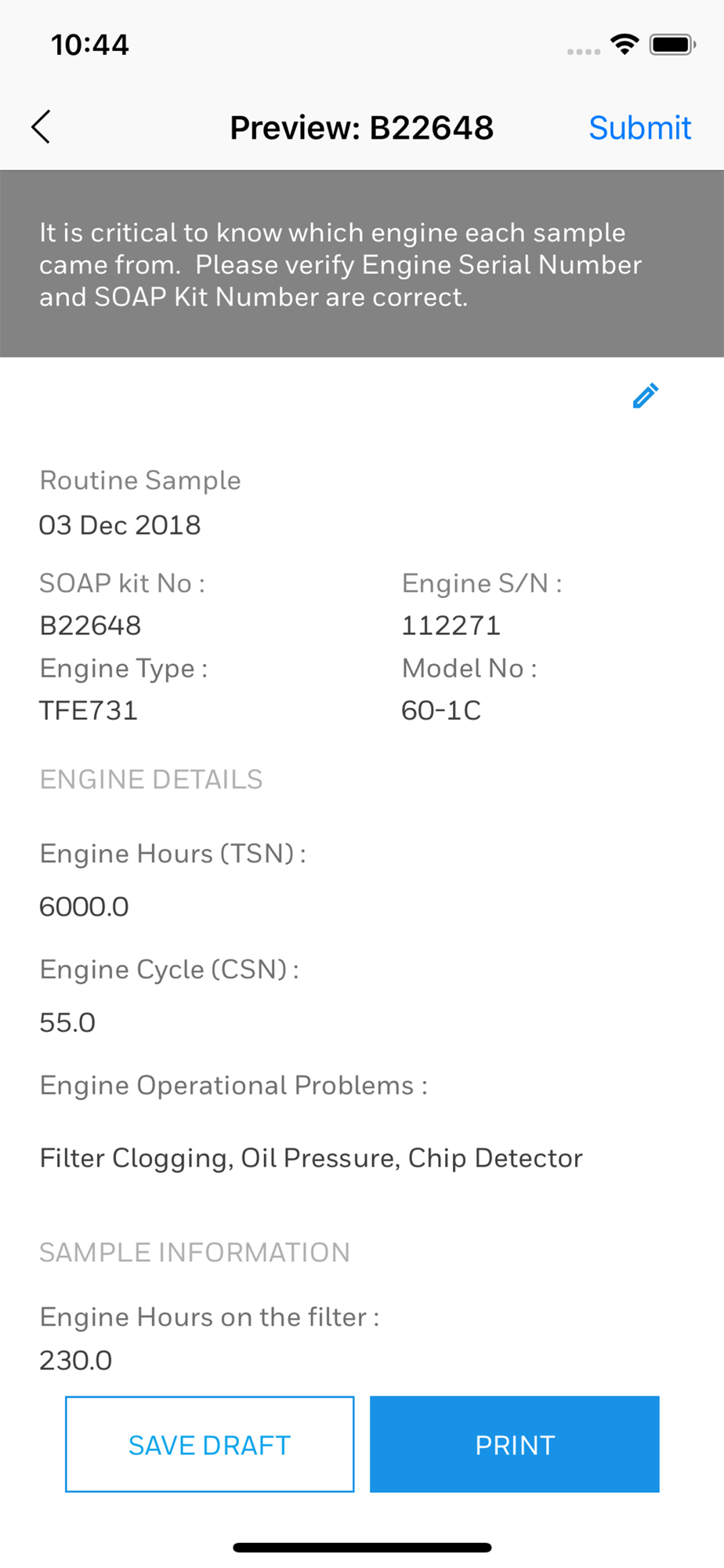
Task: Tap the back arrow icon
Action: (x=42, y=127)
